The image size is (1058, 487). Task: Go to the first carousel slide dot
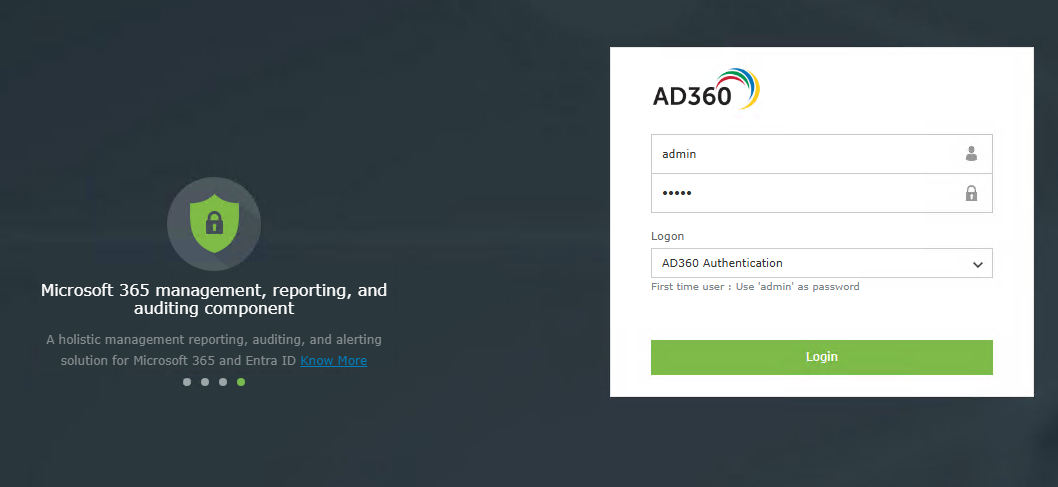[187, 382]
